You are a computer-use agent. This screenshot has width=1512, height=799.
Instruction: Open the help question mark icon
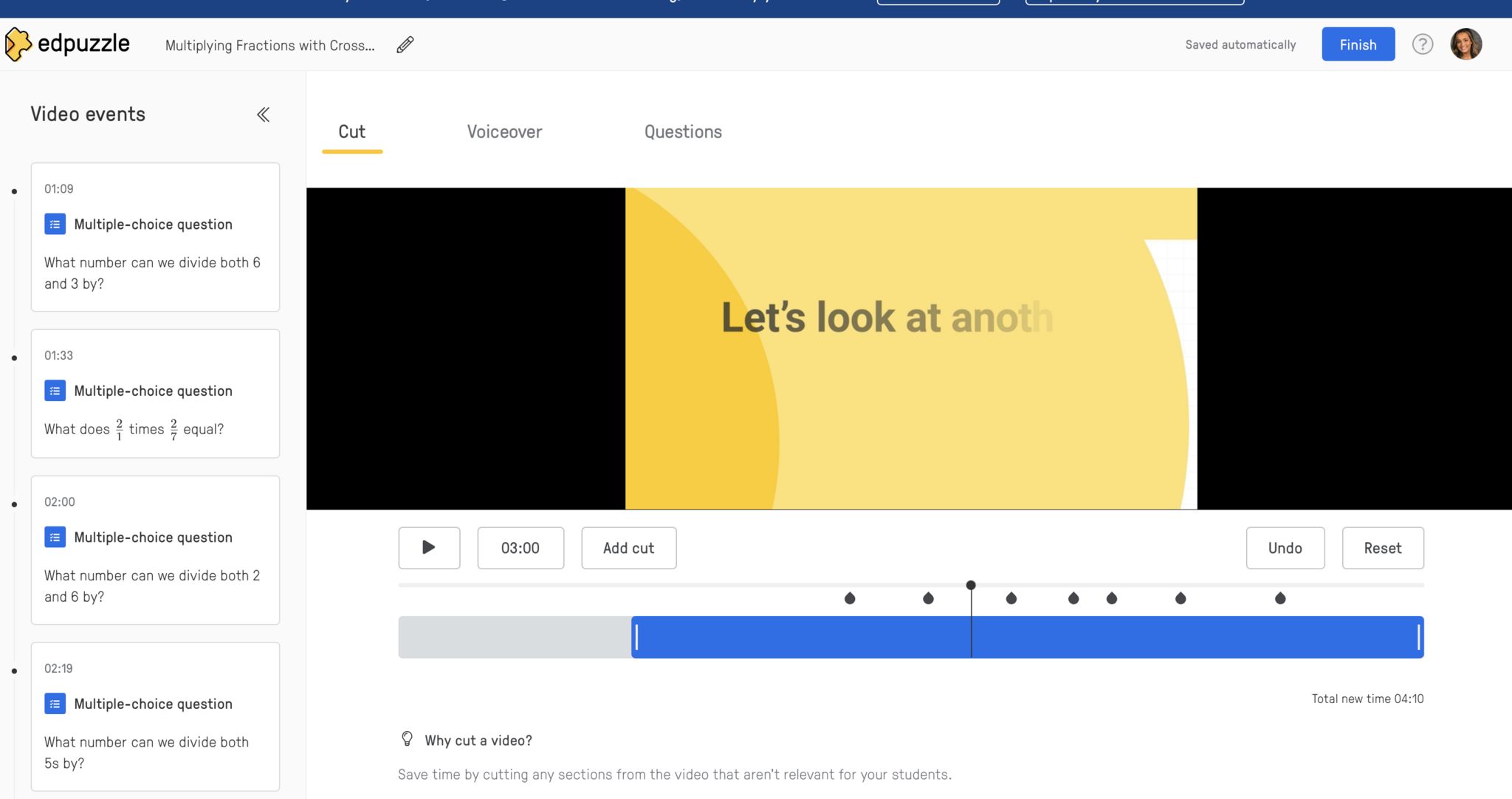(x=1422, y=44)
